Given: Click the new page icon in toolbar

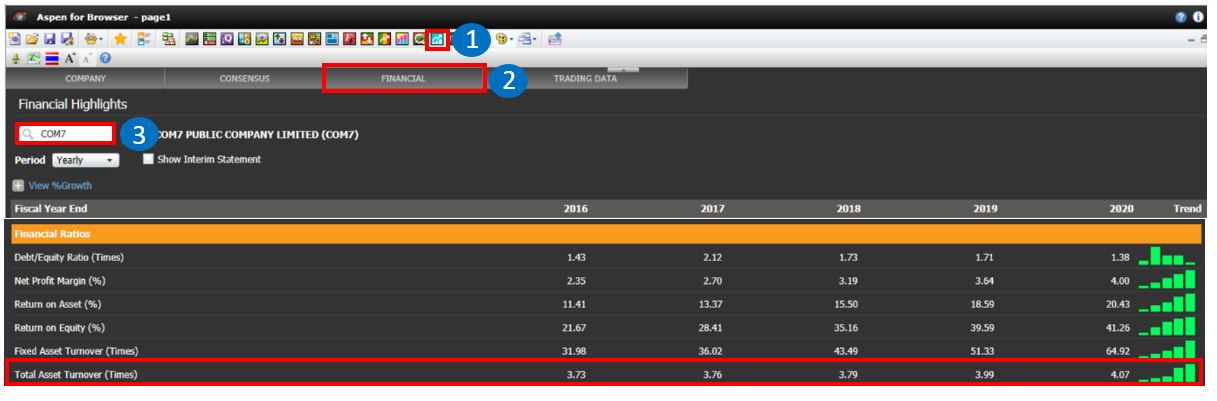Looking at the screenshot, I should point(15,40).
